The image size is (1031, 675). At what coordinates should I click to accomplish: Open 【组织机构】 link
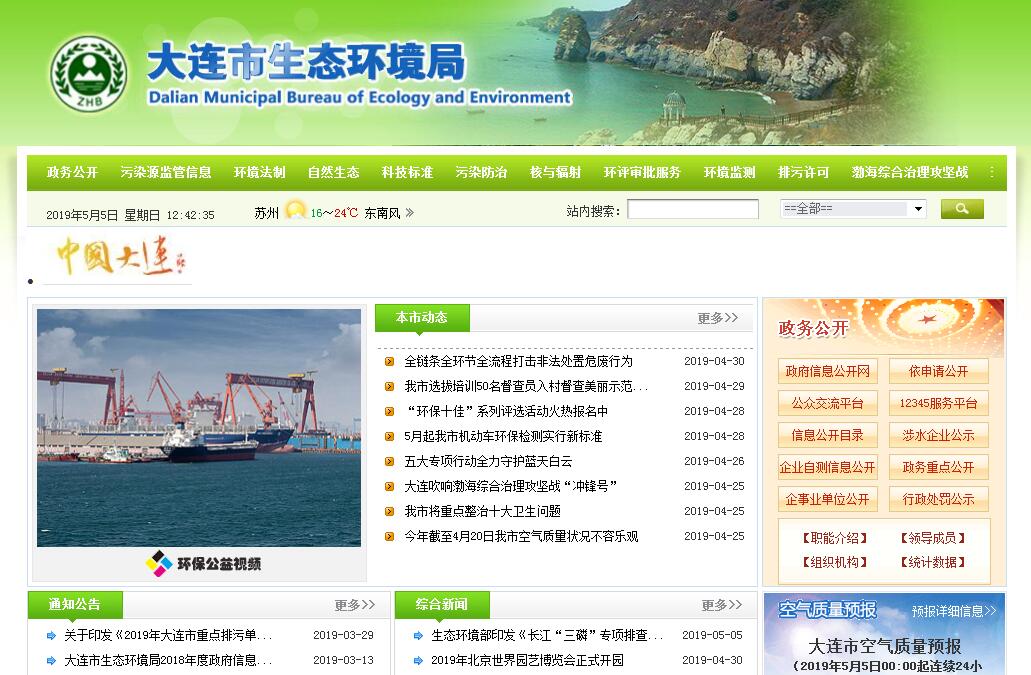[x=835, y=563]
